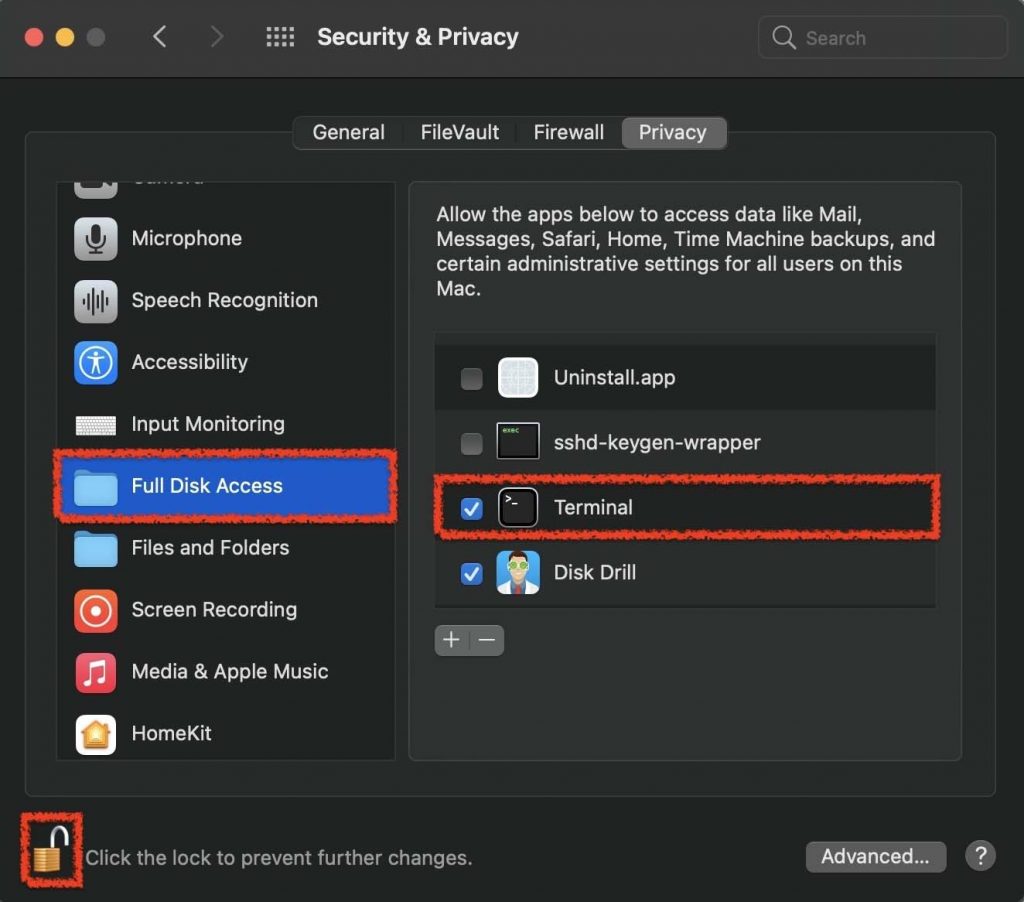Select Screen Recording category
This screenshot has height=902, width=1024.
coord(214,610)
